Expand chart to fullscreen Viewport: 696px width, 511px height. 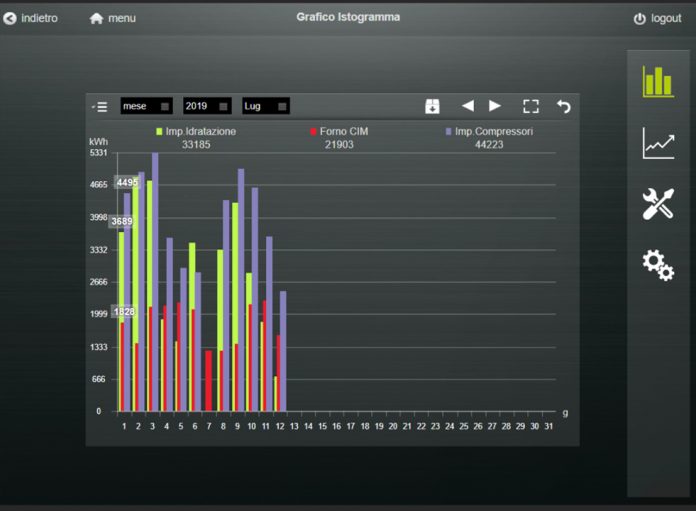tap(531, 106)
